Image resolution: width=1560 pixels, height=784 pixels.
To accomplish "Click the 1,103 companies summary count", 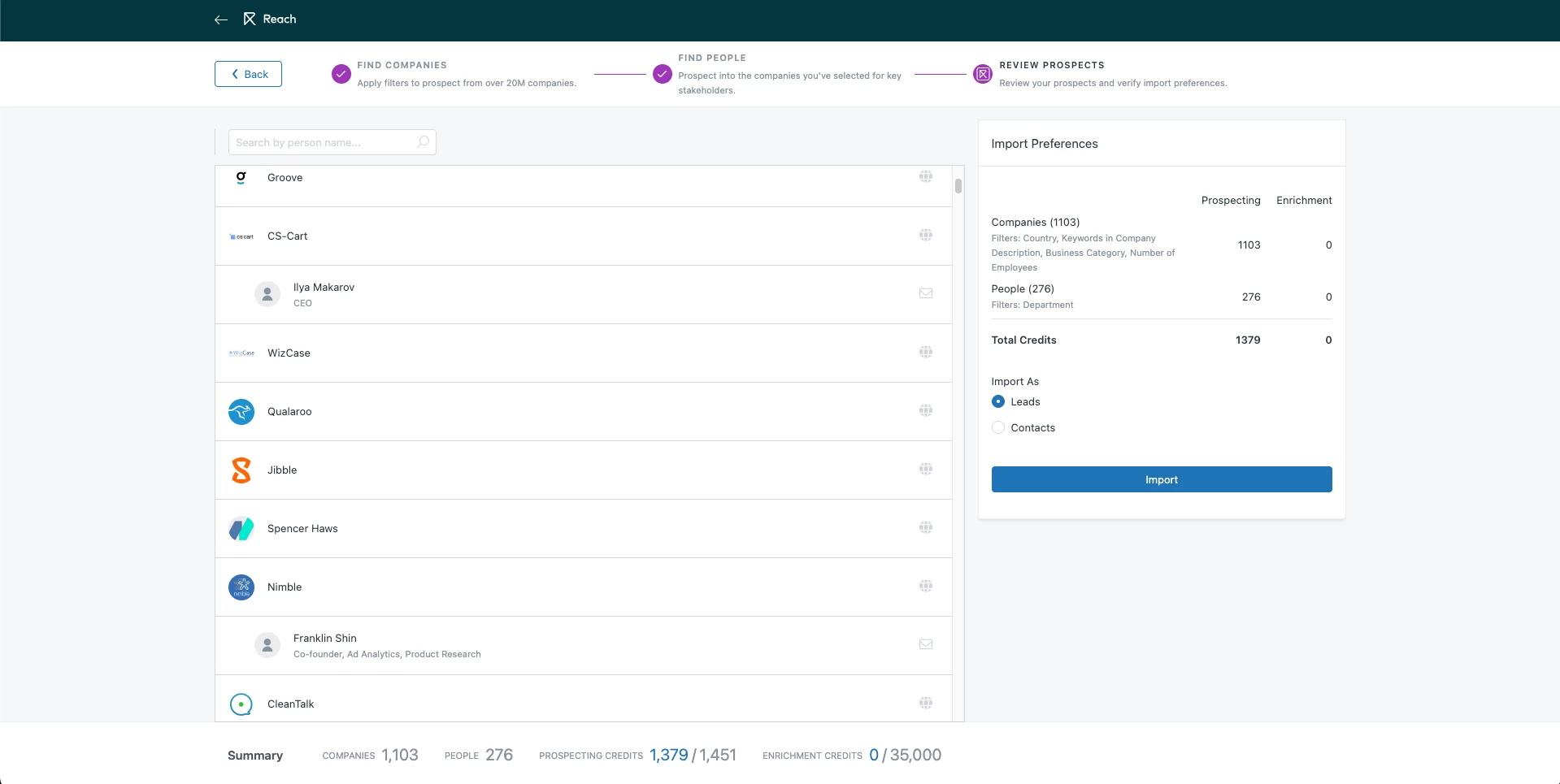I will [x=400, y=755].
